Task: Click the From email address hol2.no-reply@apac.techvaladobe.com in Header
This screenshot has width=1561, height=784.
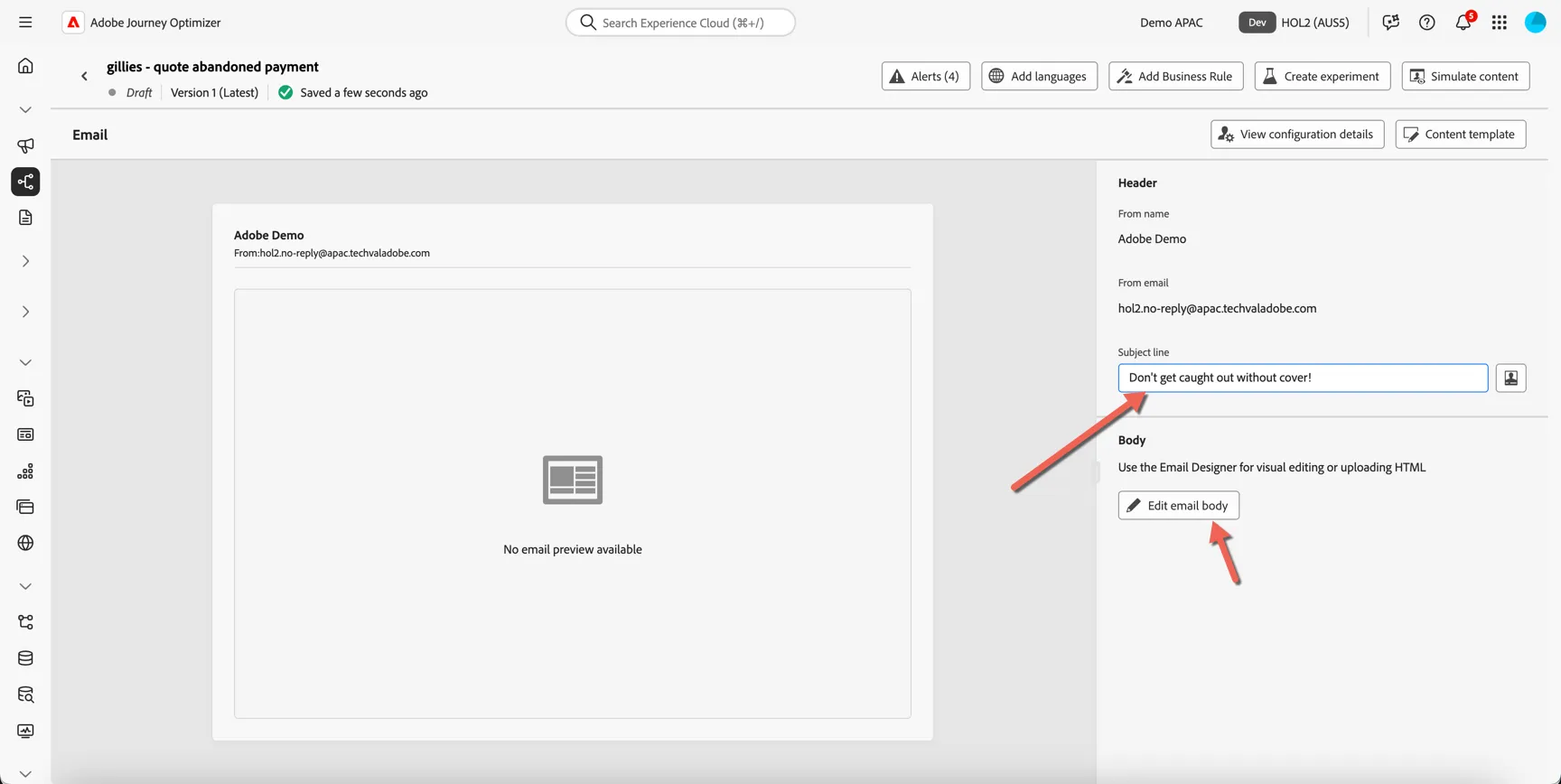Action: point(1217,308)
